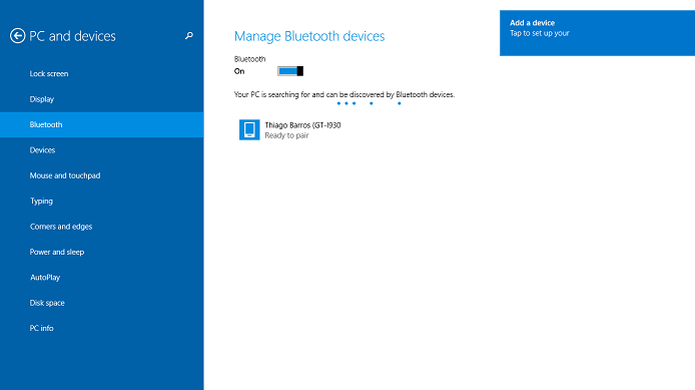
Task: Turn off the Bluetooth toggle switch
Action: click(290, 71)
